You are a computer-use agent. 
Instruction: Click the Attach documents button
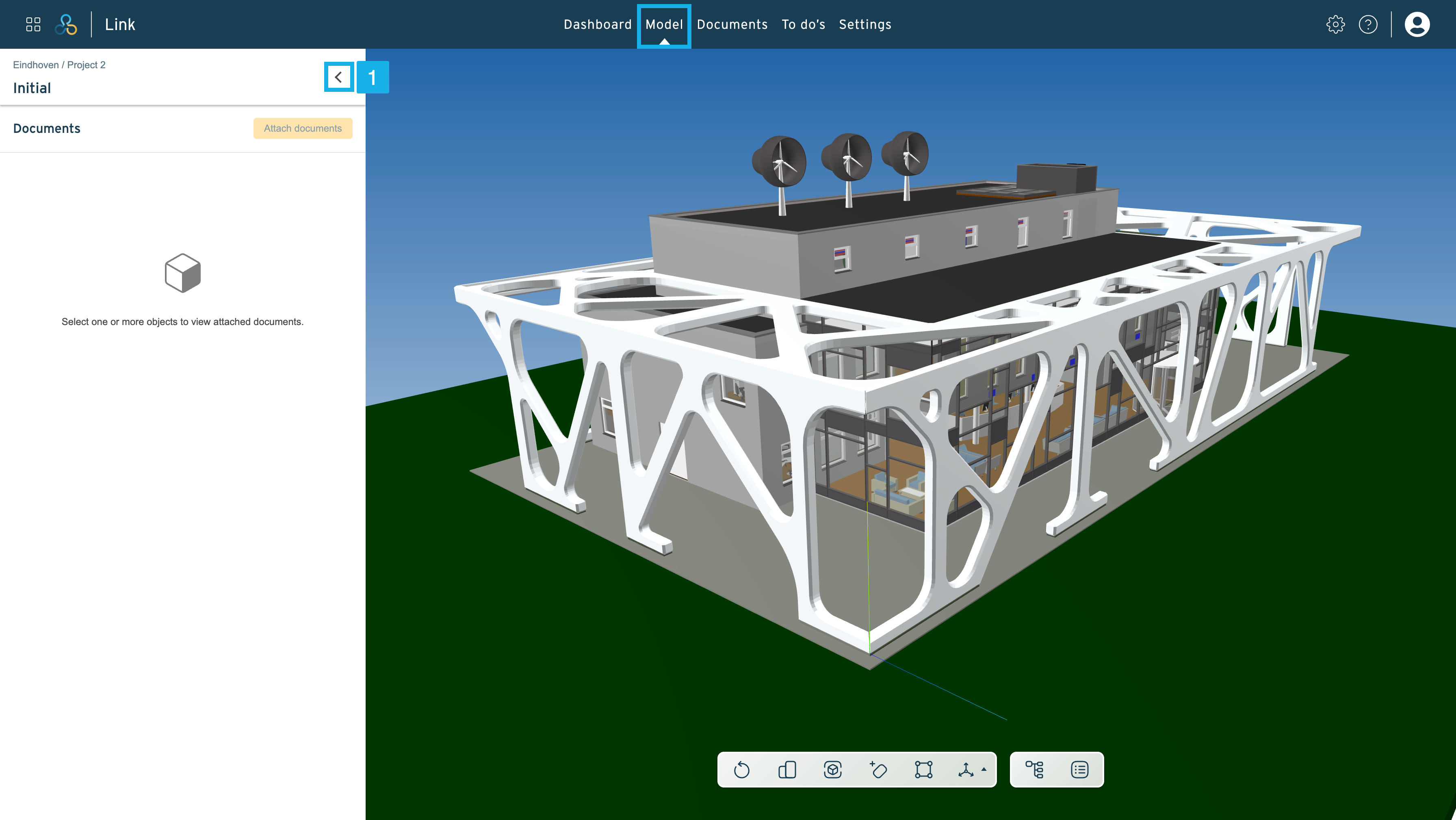(x=302, y=128)
